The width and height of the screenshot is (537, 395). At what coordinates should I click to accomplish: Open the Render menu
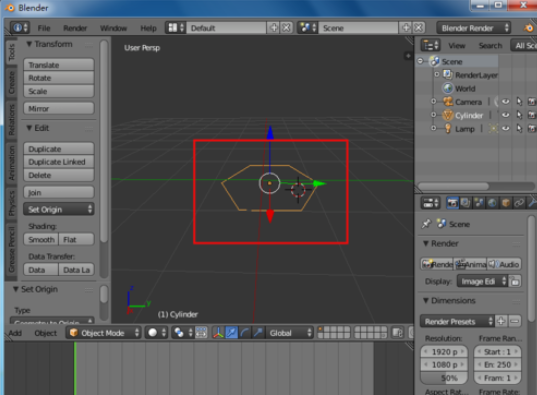pyautogui.click(x=75, y=28)
